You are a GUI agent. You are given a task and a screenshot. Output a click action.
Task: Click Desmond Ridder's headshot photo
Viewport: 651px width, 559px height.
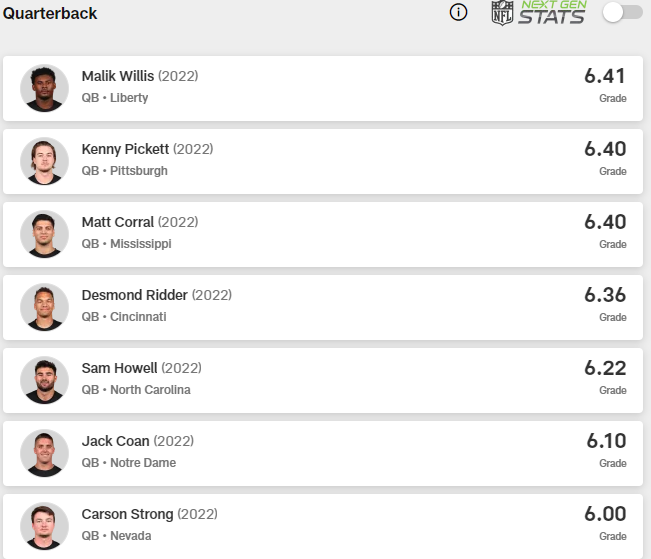44,307
